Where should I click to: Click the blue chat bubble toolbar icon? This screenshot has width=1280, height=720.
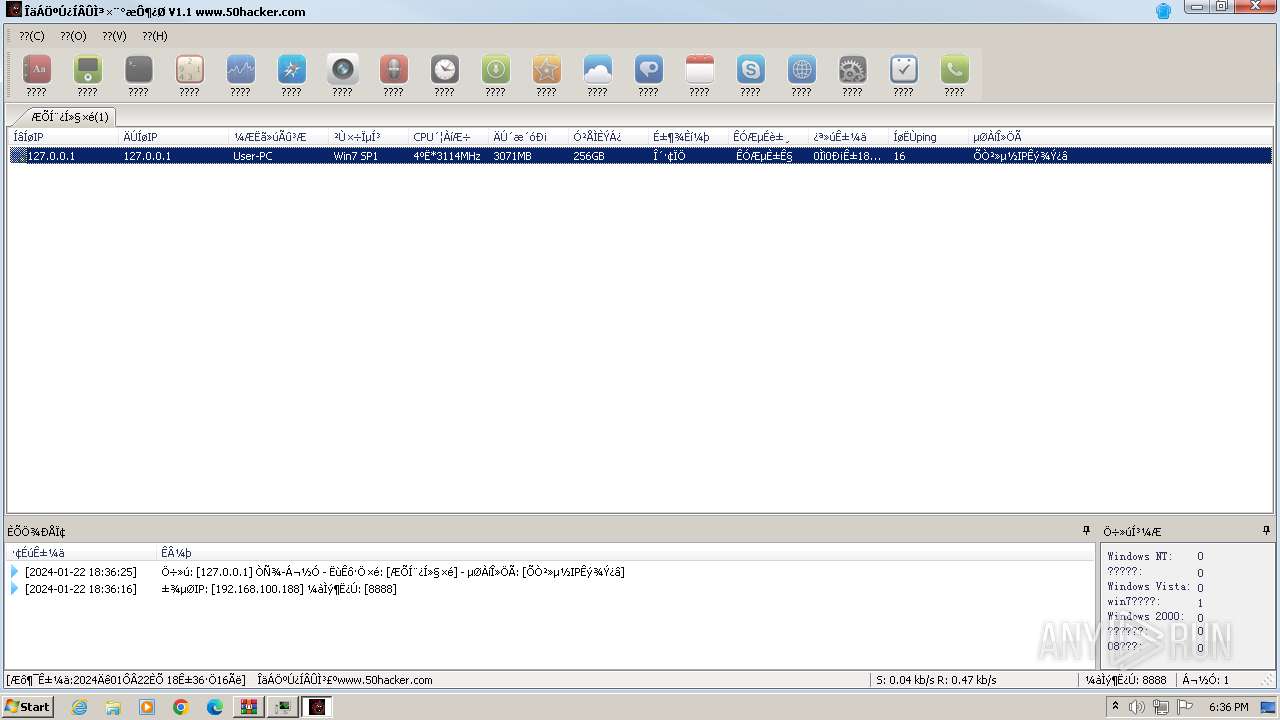point(648,69)
